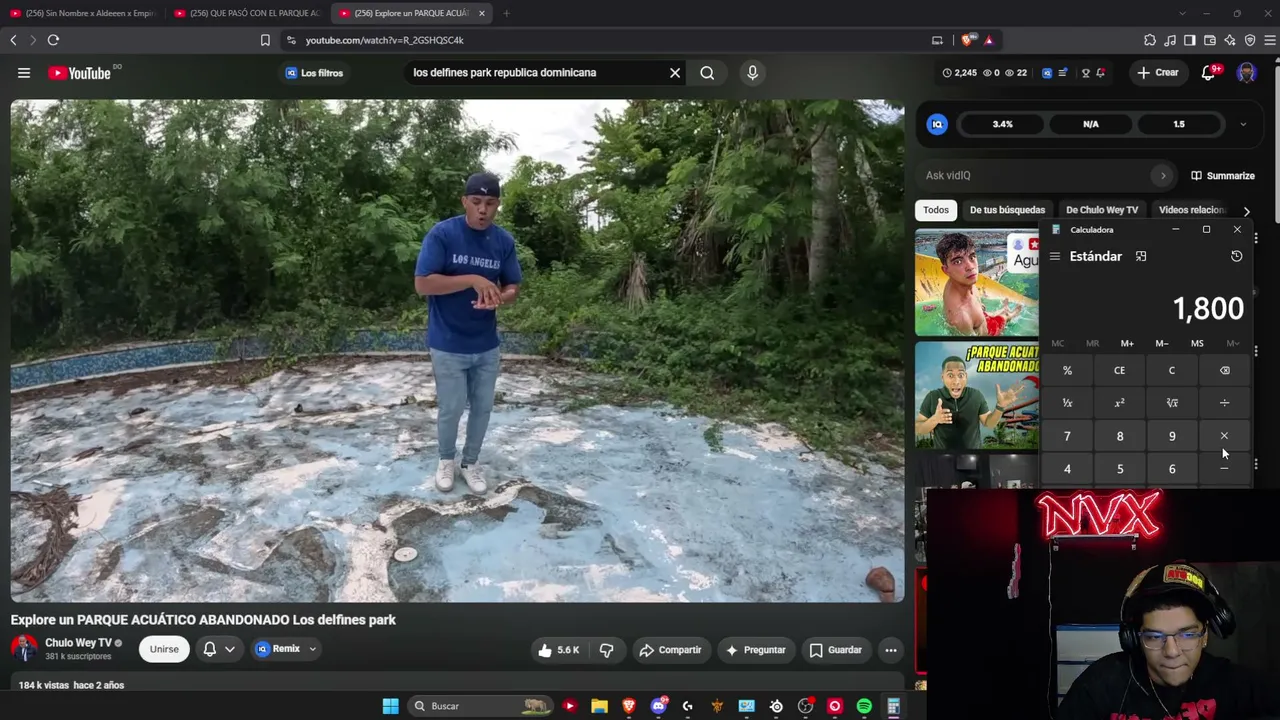Screen dimensions: 1280x720
Task: Open the water slide recommended video thumbnail
Action: [977, 284]
